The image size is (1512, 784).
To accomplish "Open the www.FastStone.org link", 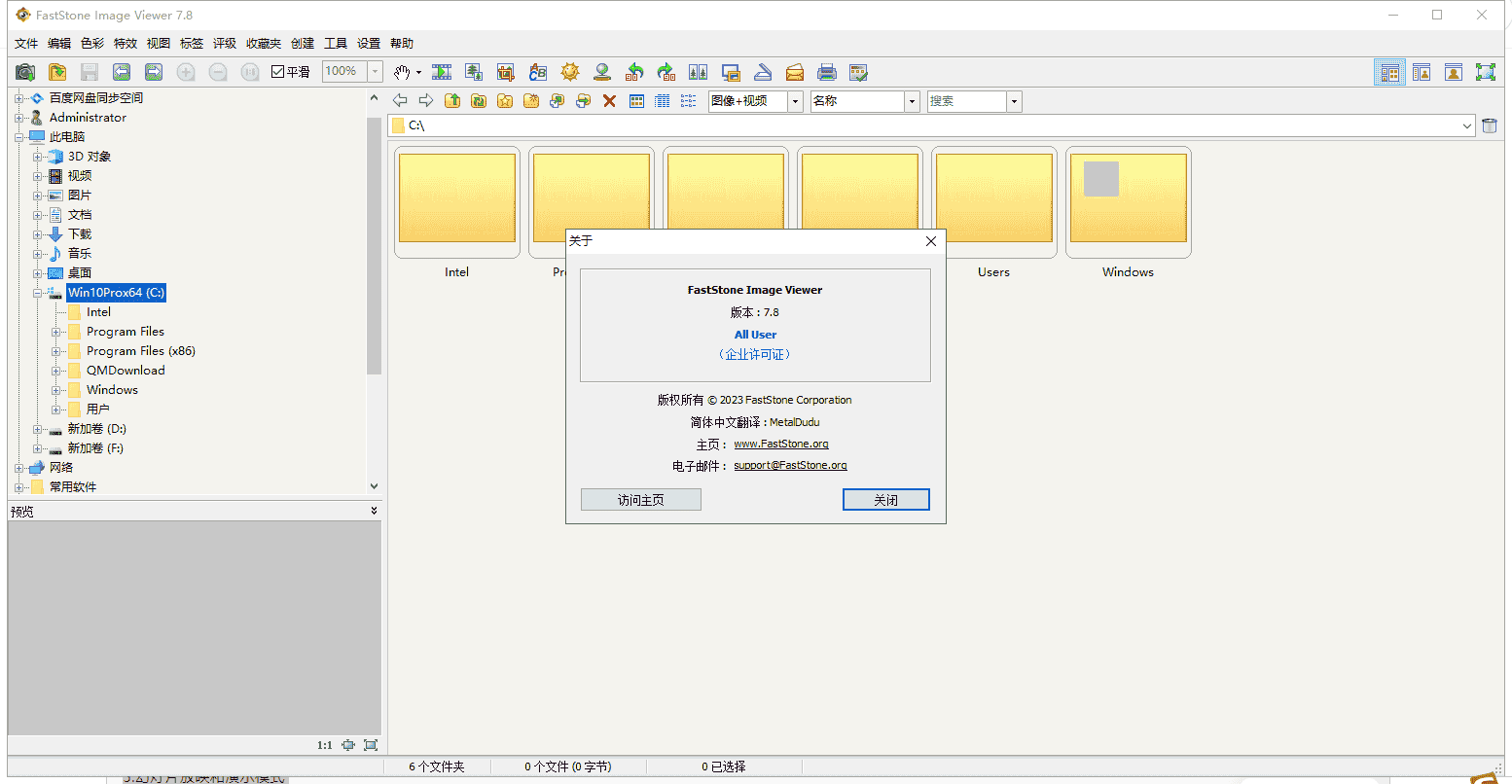I will coord(780,444).
